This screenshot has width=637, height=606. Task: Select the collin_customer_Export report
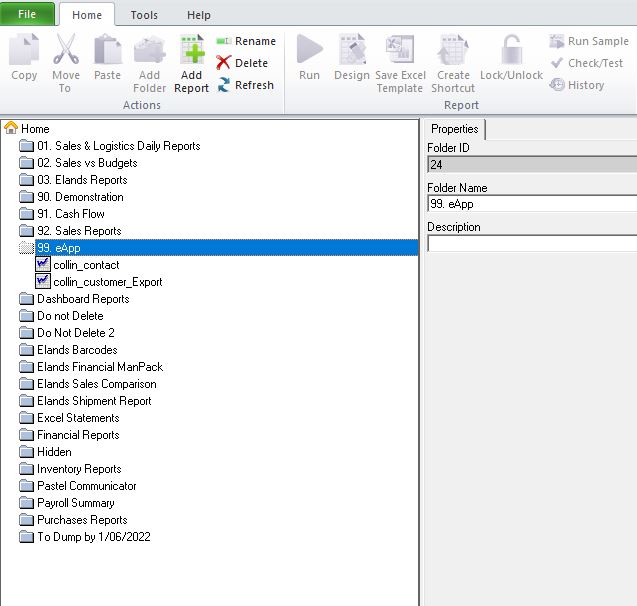click(107, 282)
